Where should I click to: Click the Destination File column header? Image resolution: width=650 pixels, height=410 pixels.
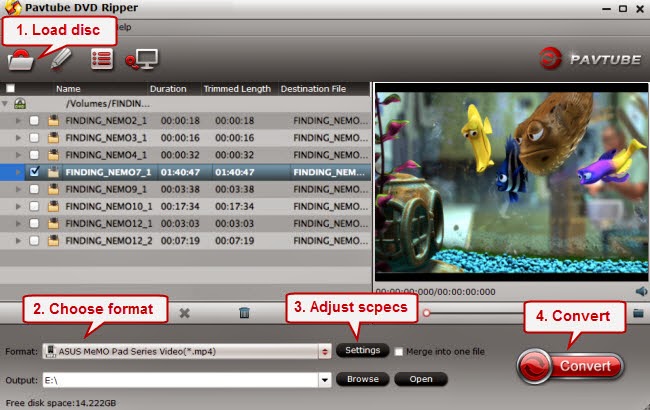point(313,89)
